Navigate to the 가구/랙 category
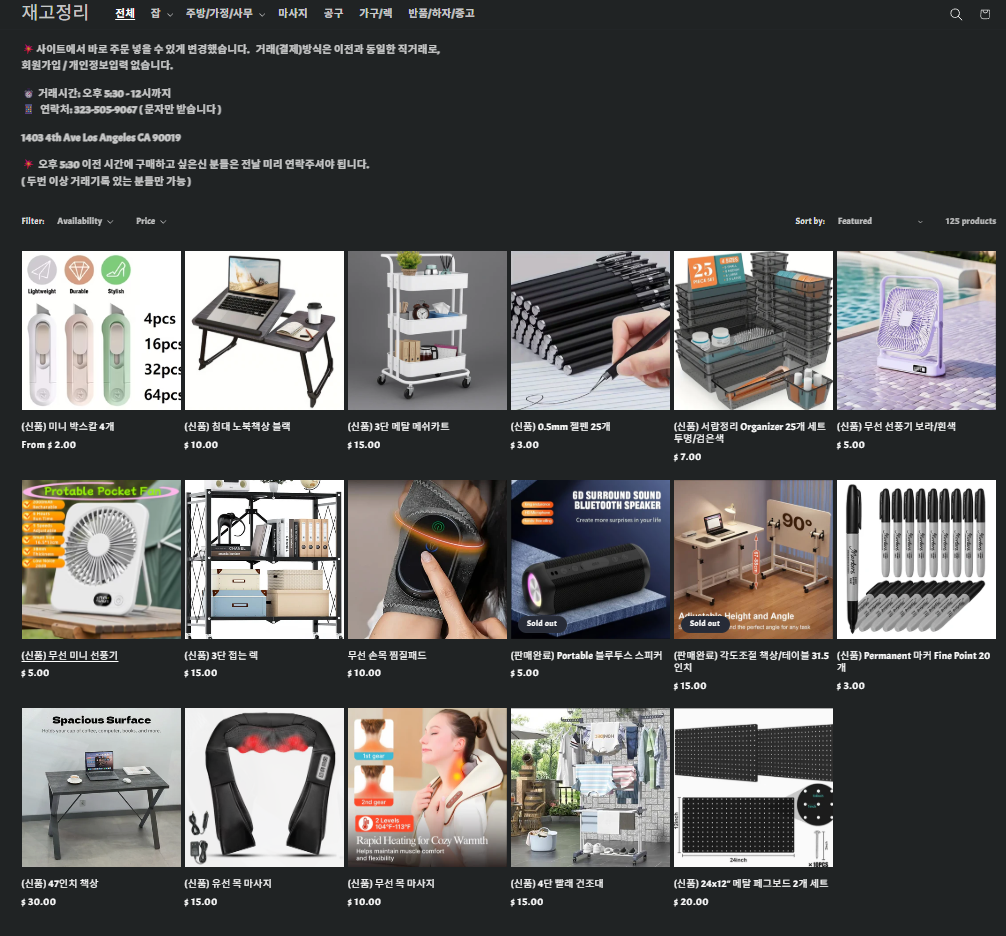 tap(375, 14)
